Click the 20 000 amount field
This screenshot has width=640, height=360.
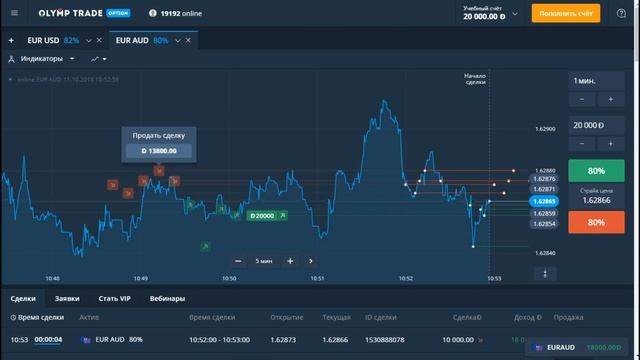click(596, 125)
